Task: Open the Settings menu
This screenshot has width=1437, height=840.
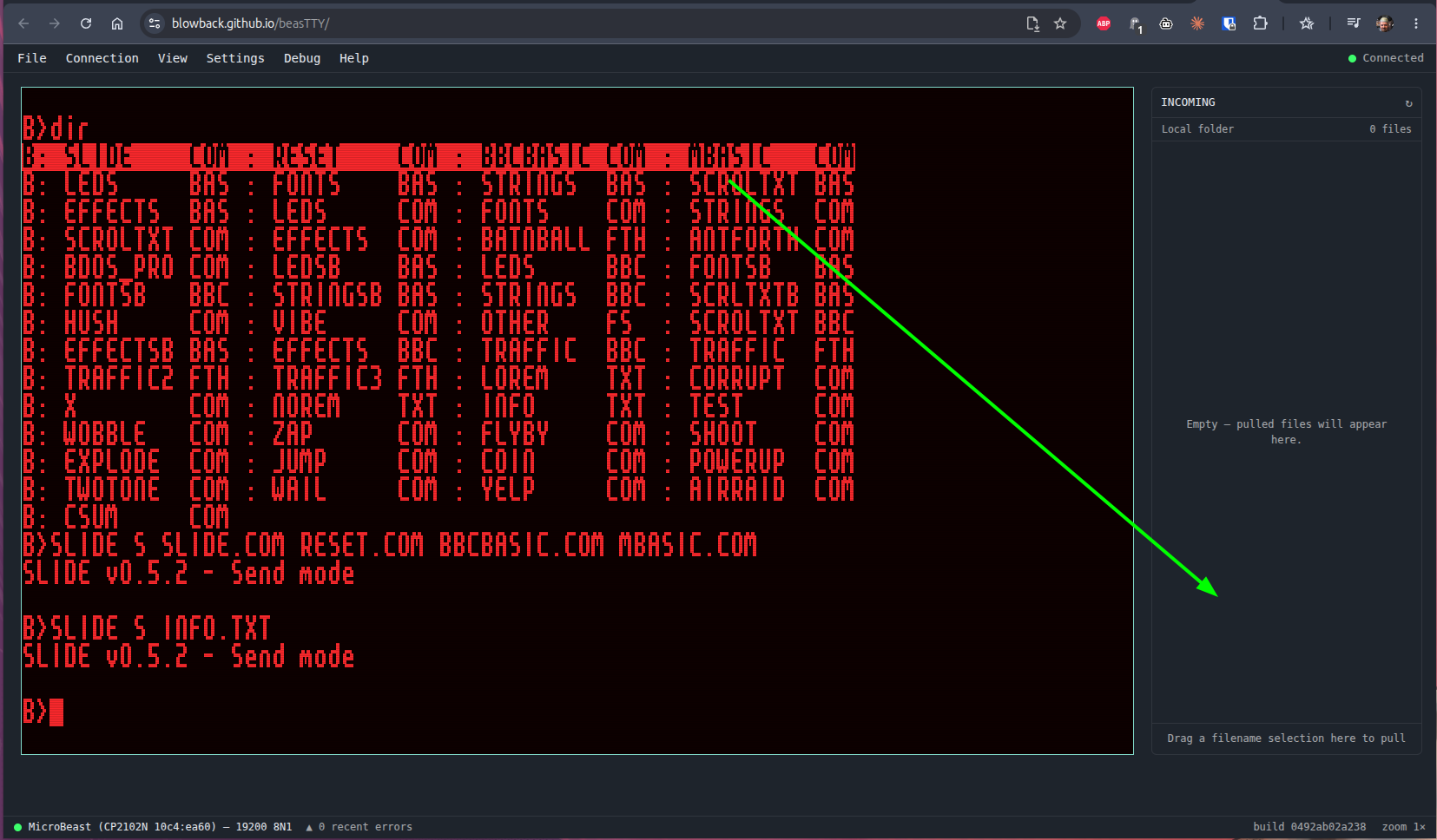Action: coord(235,58)
